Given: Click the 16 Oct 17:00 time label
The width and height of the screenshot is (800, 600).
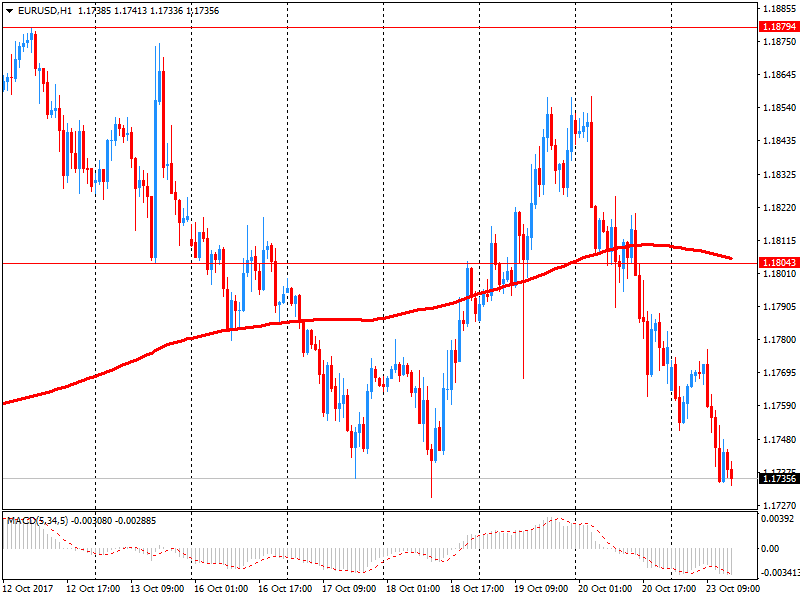Looking at the screenshot, I should coord(285,589).
